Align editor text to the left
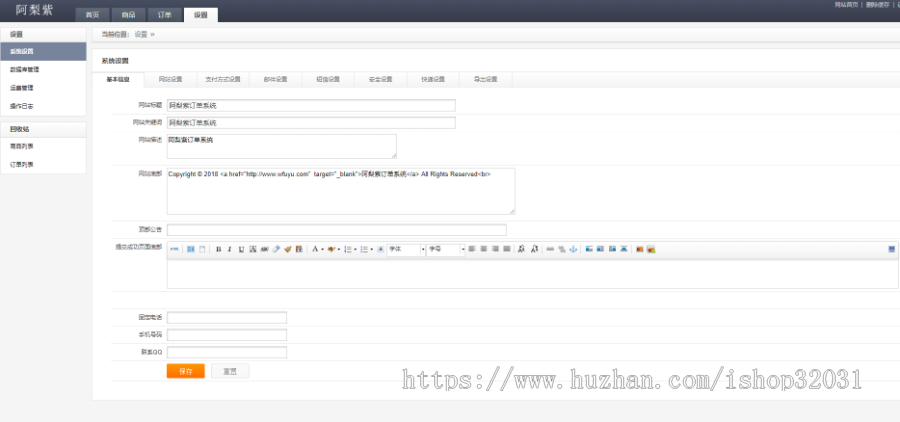This screenshot has height=422, width=900. tap(472, 249)
